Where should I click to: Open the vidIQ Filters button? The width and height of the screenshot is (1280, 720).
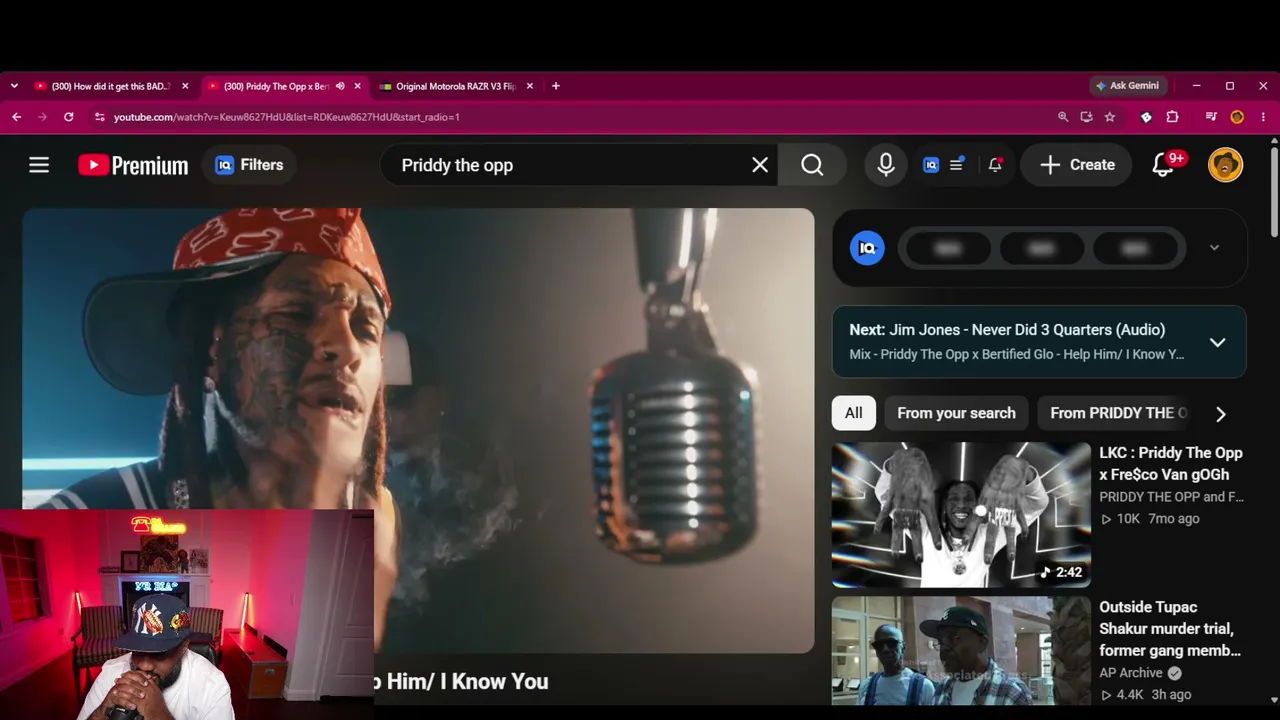[x=250, y=165]
